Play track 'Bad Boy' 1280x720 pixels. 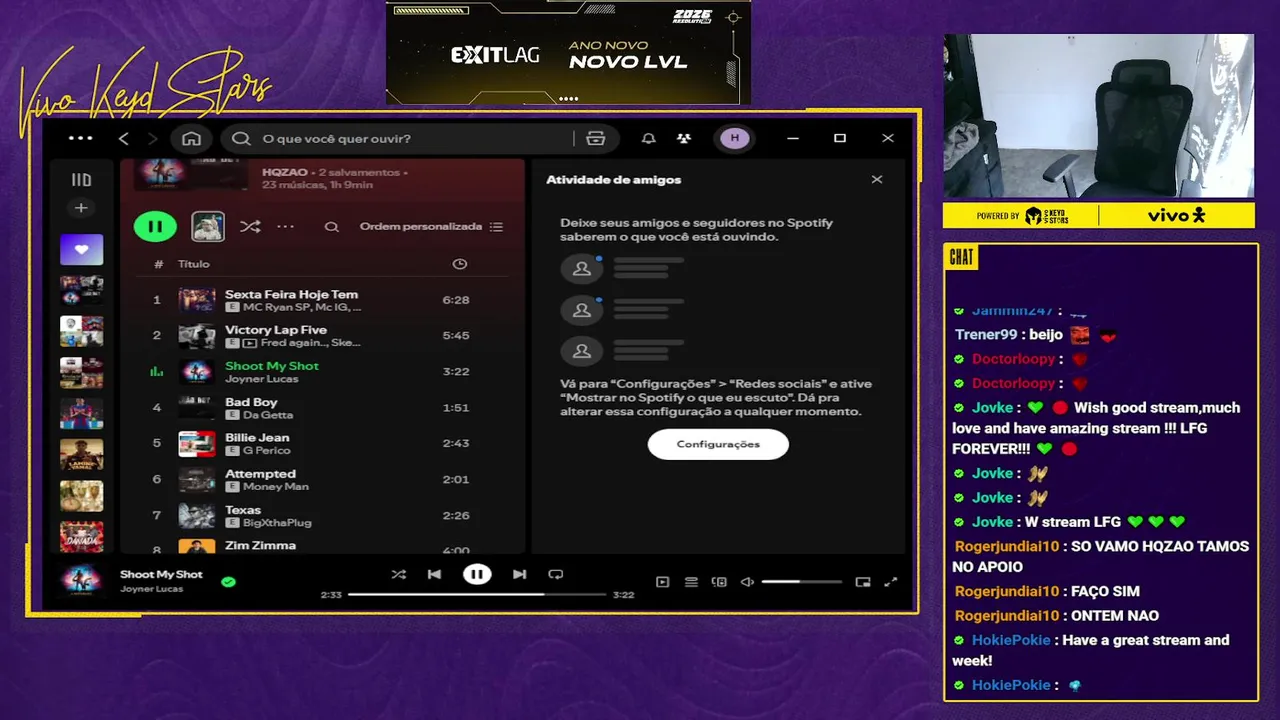pyautogui.click(x=321, y=408)
